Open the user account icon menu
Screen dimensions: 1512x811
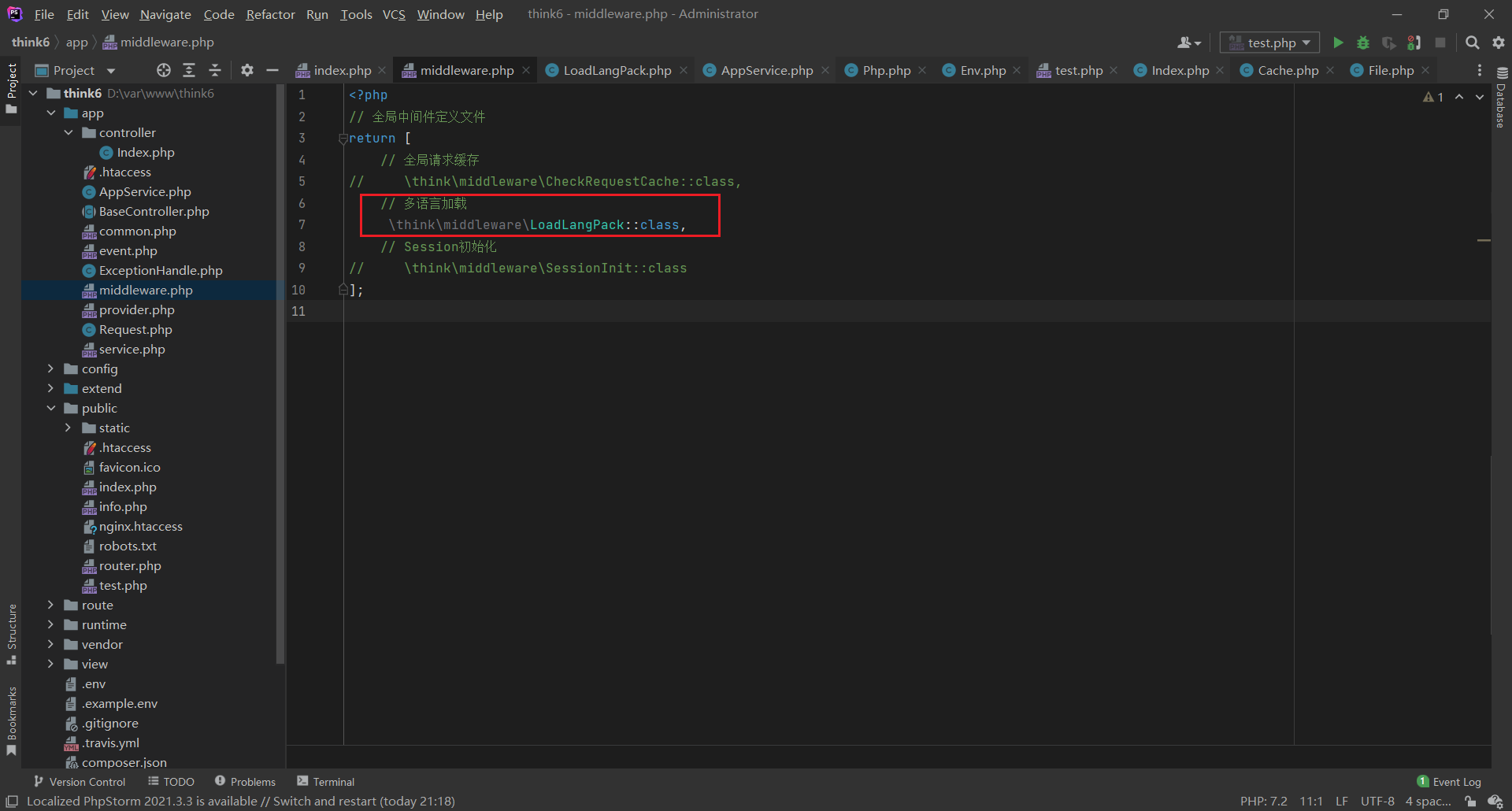pos(1188,43)
